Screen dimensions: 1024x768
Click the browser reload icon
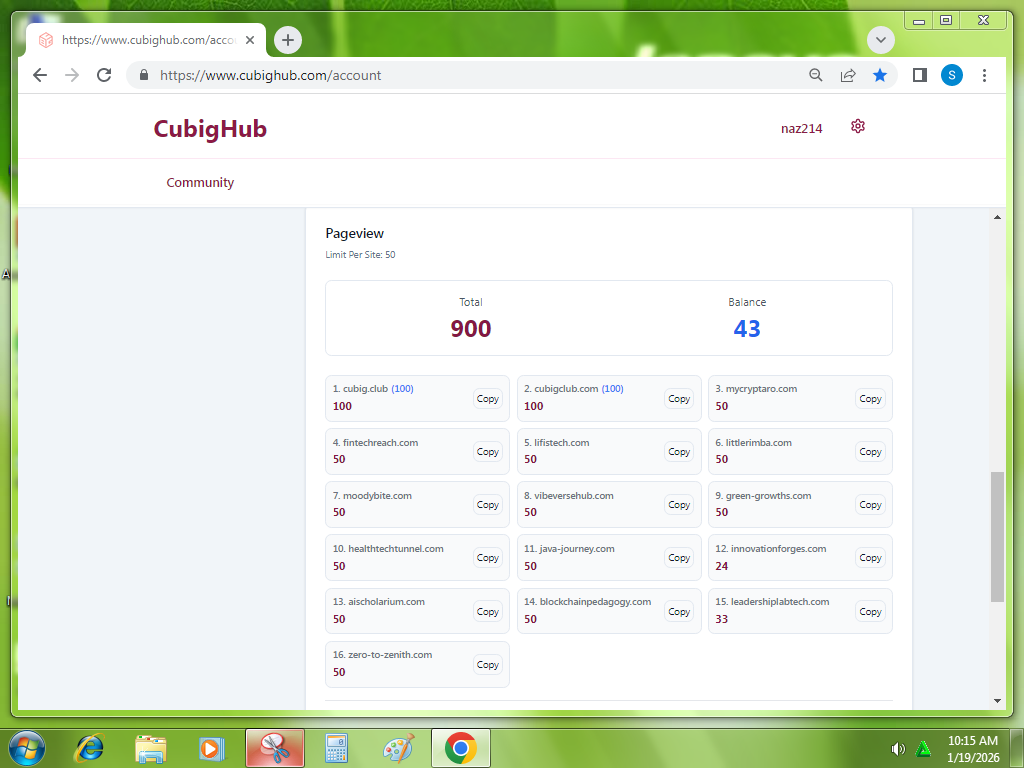pyautogui.click(x=103, y=75)
